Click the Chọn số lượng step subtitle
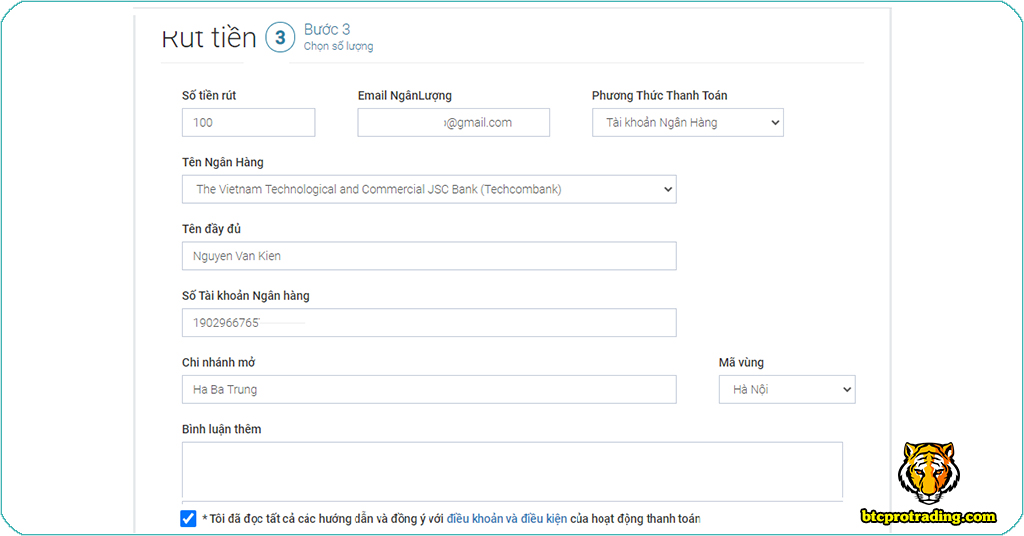Screen dimensions: 1024x536 click(x=338, y=47)
